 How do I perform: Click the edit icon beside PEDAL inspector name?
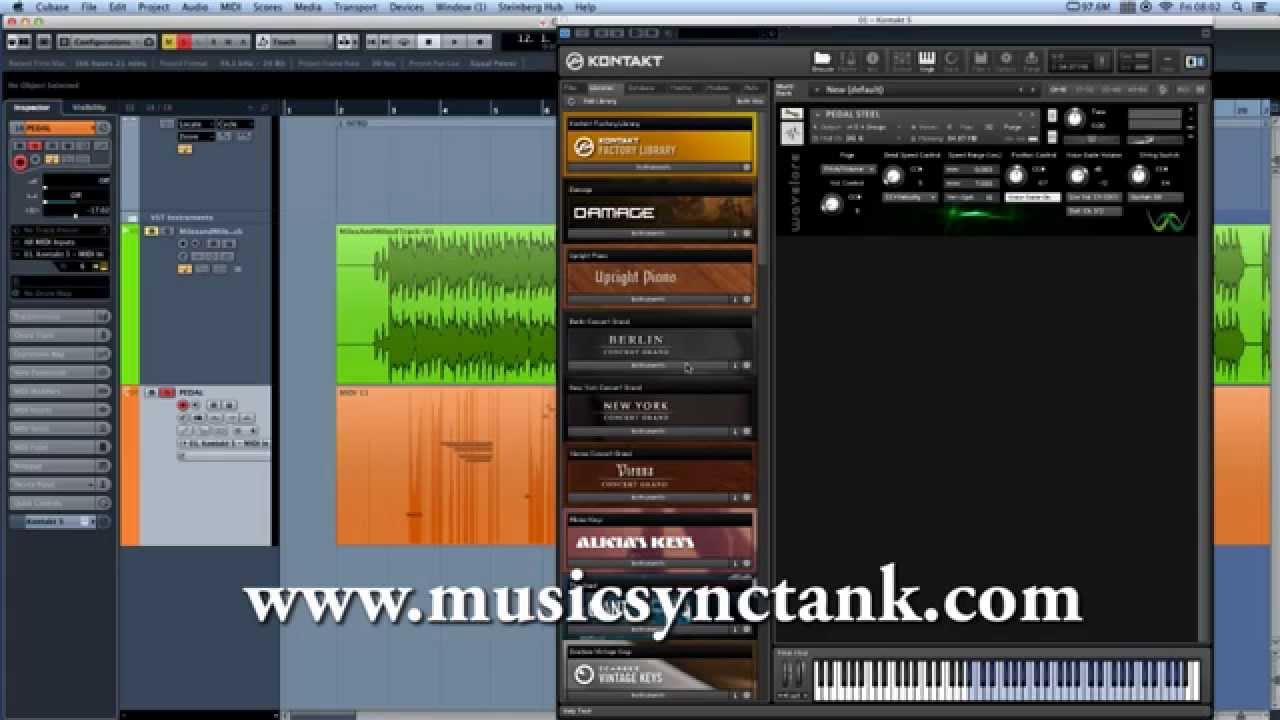coord(103,128)
